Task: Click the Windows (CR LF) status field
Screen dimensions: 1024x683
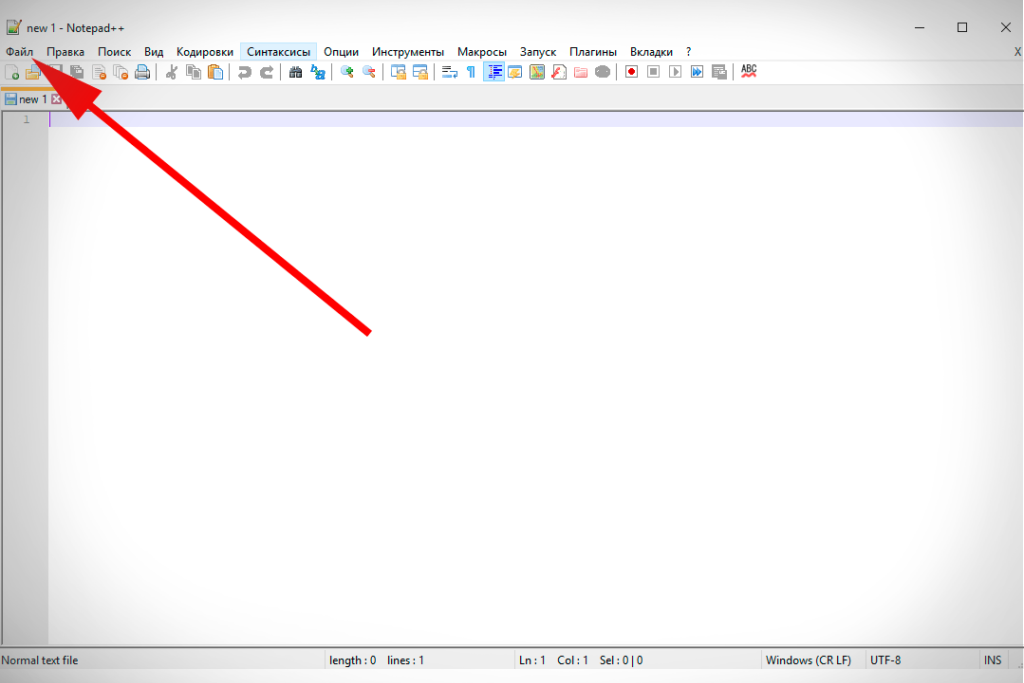Action: pos(808,660)
